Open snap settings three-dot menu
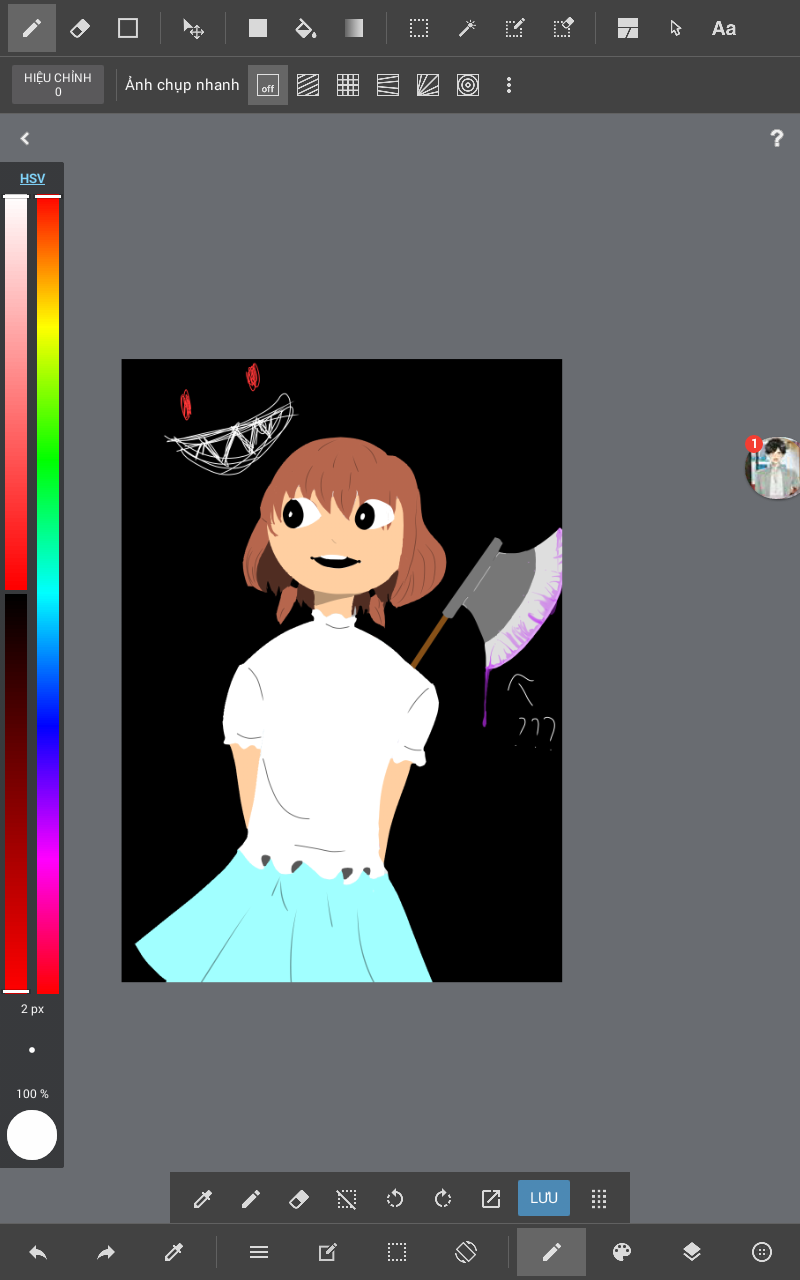This screenshot has width=800, height=1280. click(508, 85)
